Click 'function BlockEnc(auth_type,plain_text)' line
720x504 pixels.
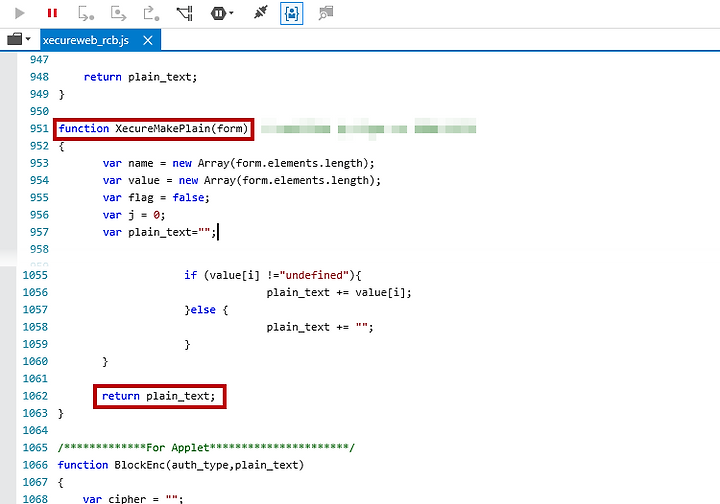pyautogui.click(x=181, y=465)
